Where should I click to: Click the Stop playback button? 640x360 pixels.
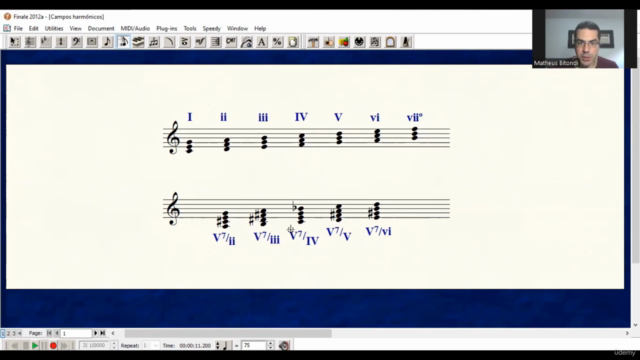click(25, 346)
